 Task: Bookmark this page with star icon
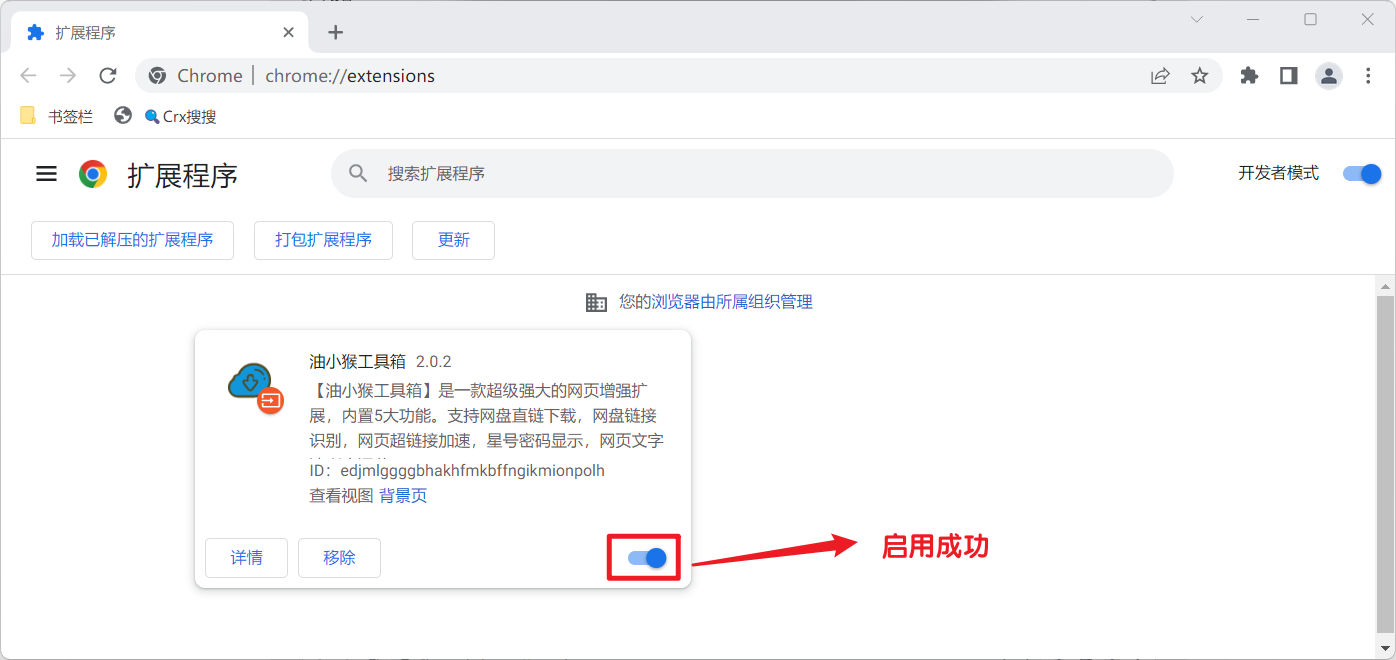(x=1200, y=76)
